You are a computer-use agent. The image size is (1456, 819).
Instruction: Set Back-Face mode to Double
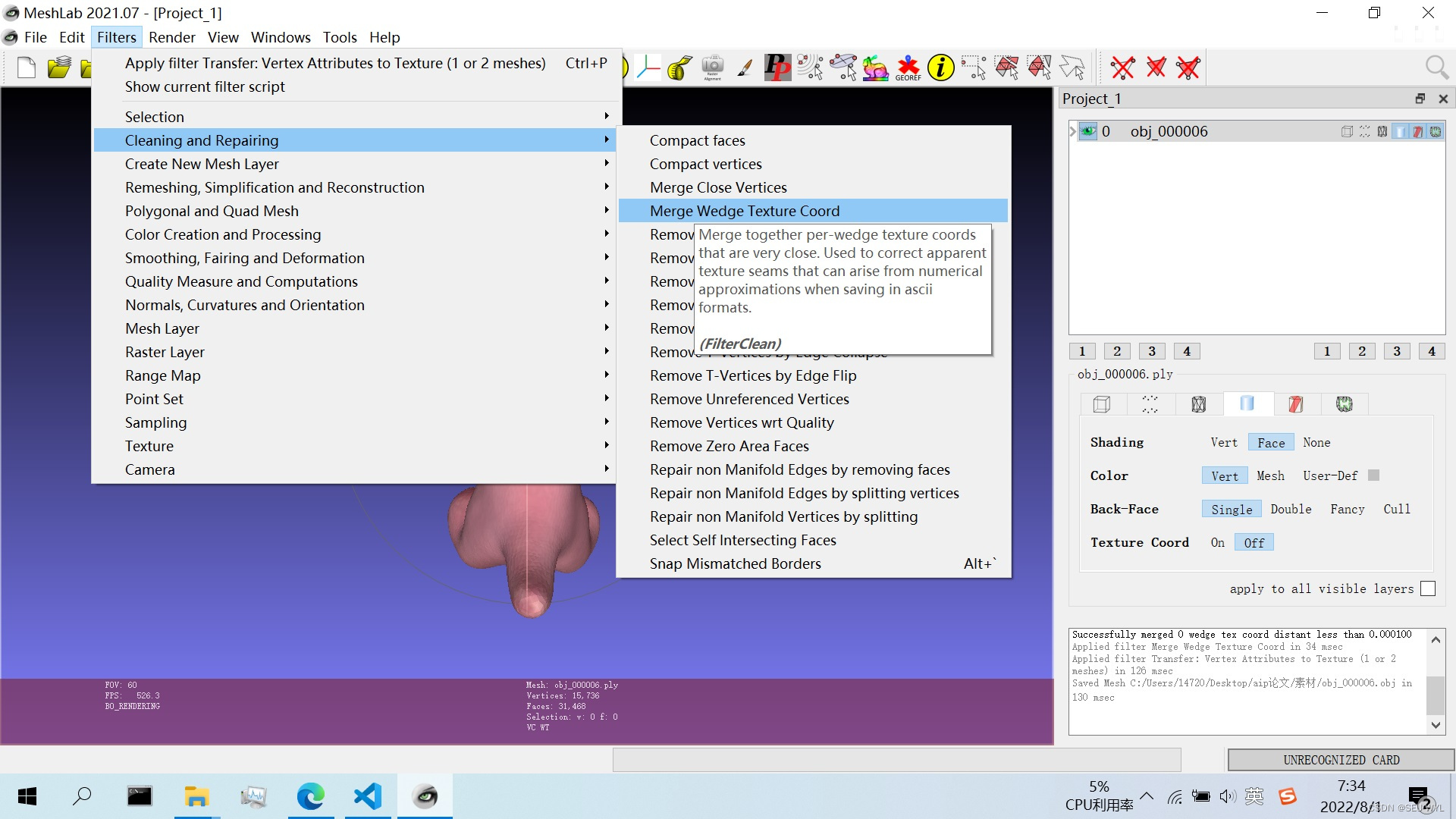(x=1291, y=509)
